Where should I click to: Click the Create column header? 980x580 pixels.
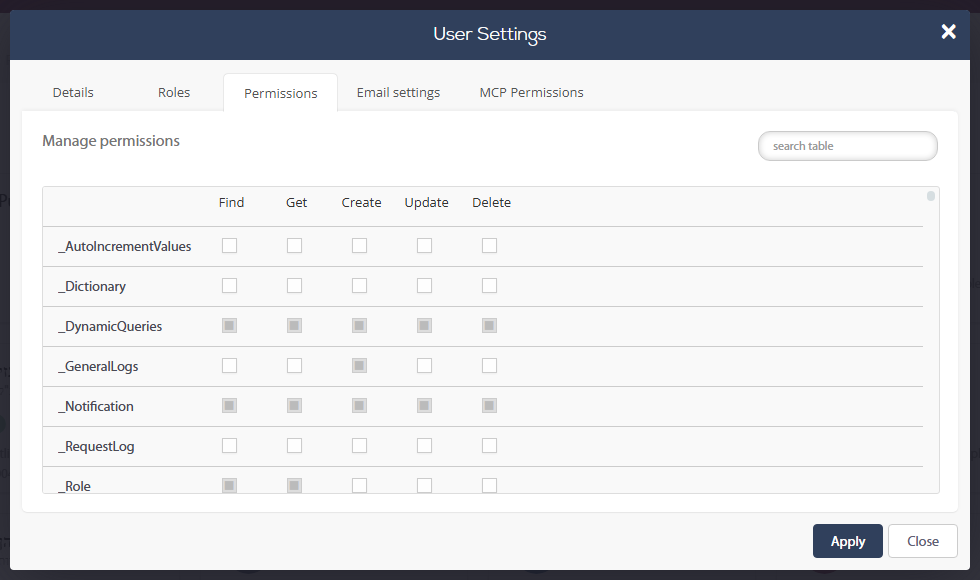pyautogui.click(x=361, y=202)
